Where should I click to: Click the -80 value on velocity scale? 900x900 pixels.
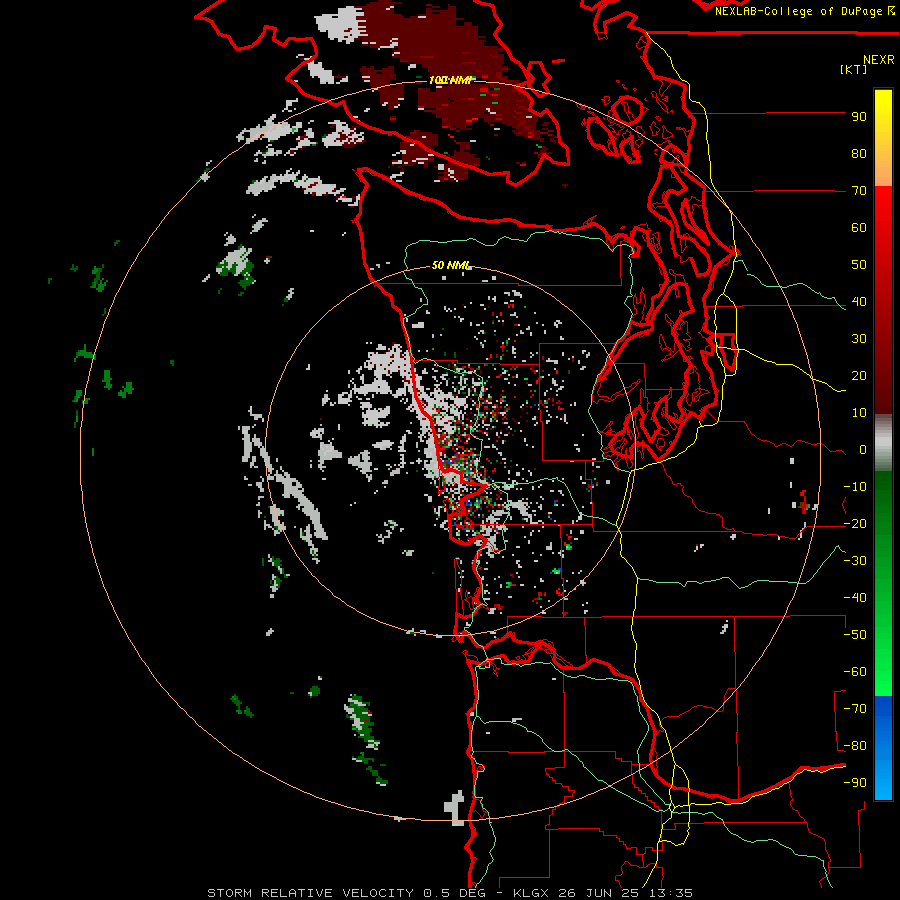coord(855,746)
